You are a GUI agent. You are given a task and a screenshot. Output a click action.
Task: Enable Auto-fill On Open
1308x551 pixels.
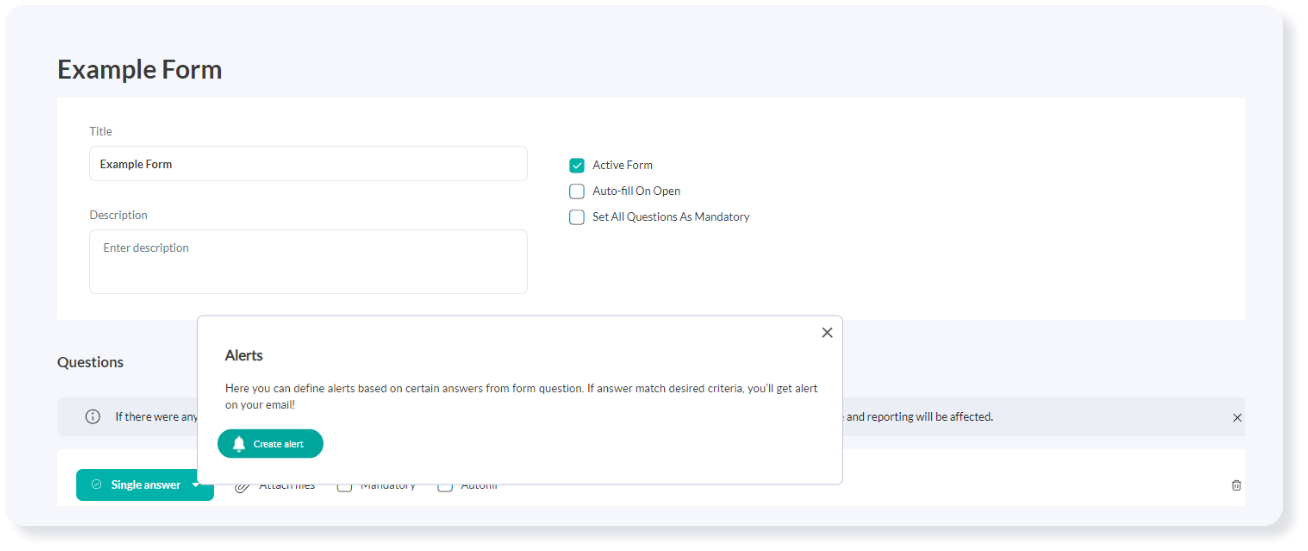tap(577, 192)
